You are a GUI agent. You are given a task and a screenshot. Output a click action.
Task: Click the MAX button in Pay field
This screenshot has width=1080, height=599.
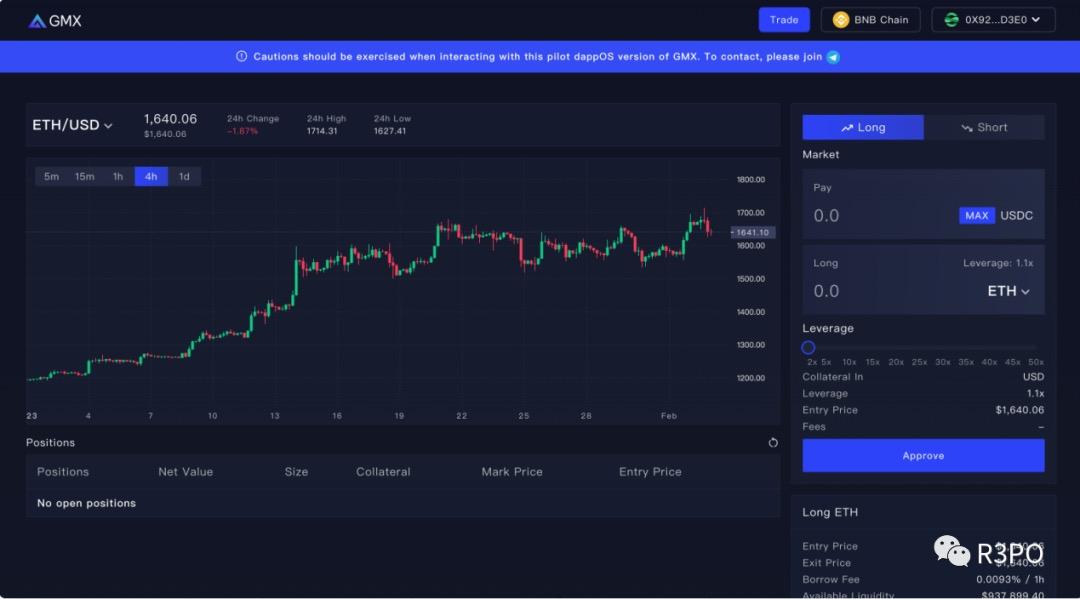[976, 215]
